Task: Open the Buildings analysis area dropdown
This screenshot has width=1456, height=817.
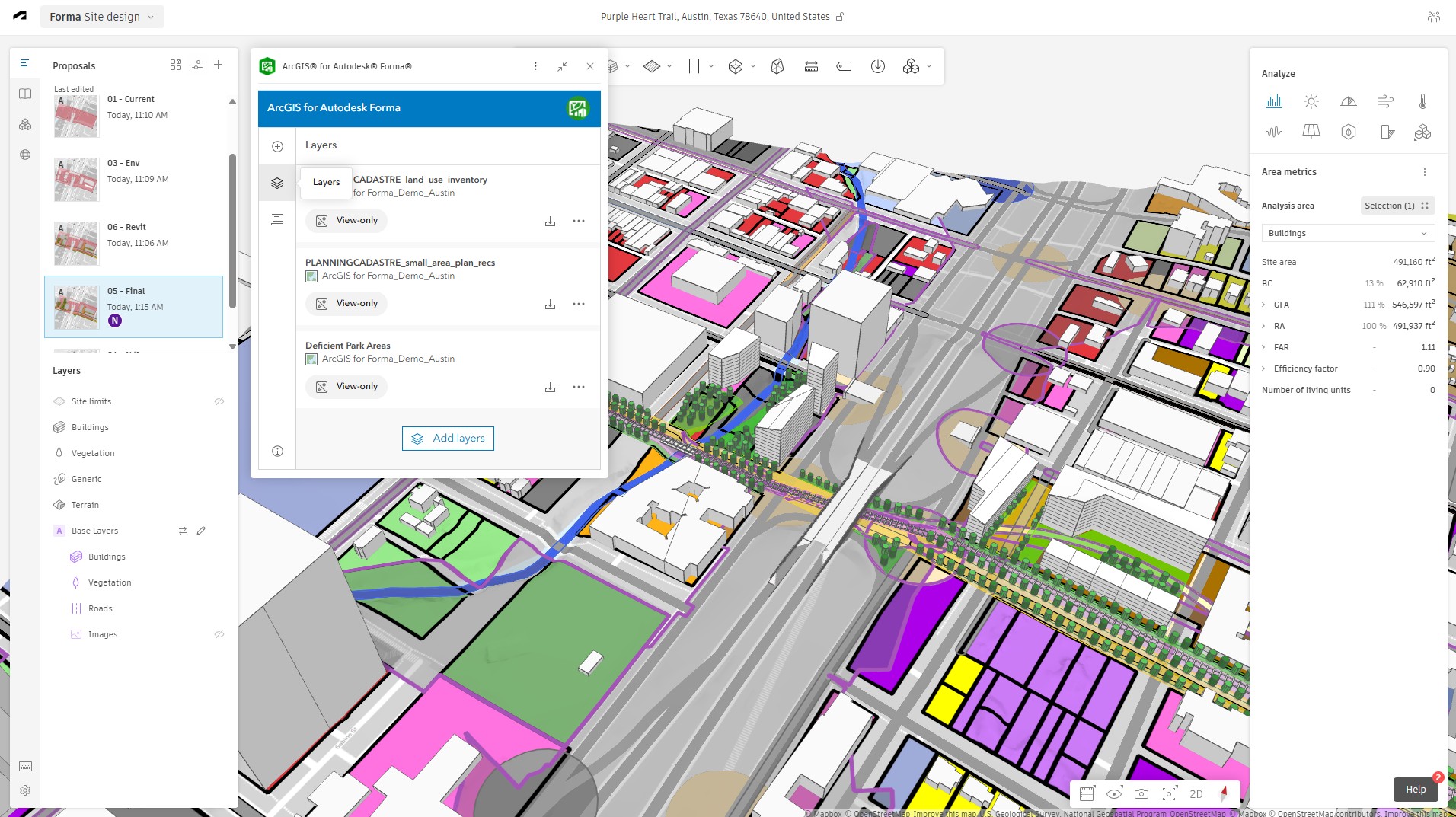Action: (1346, 233)
